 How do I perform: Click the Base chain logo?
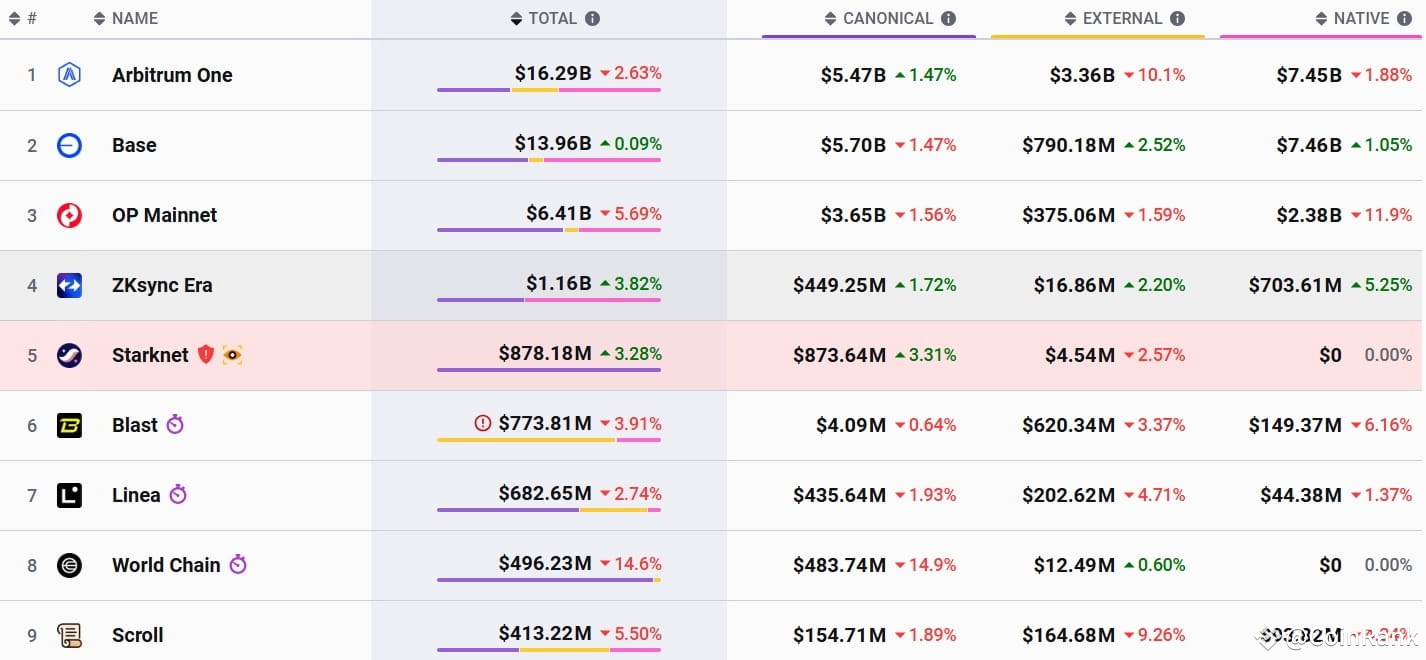click(71, 144)
